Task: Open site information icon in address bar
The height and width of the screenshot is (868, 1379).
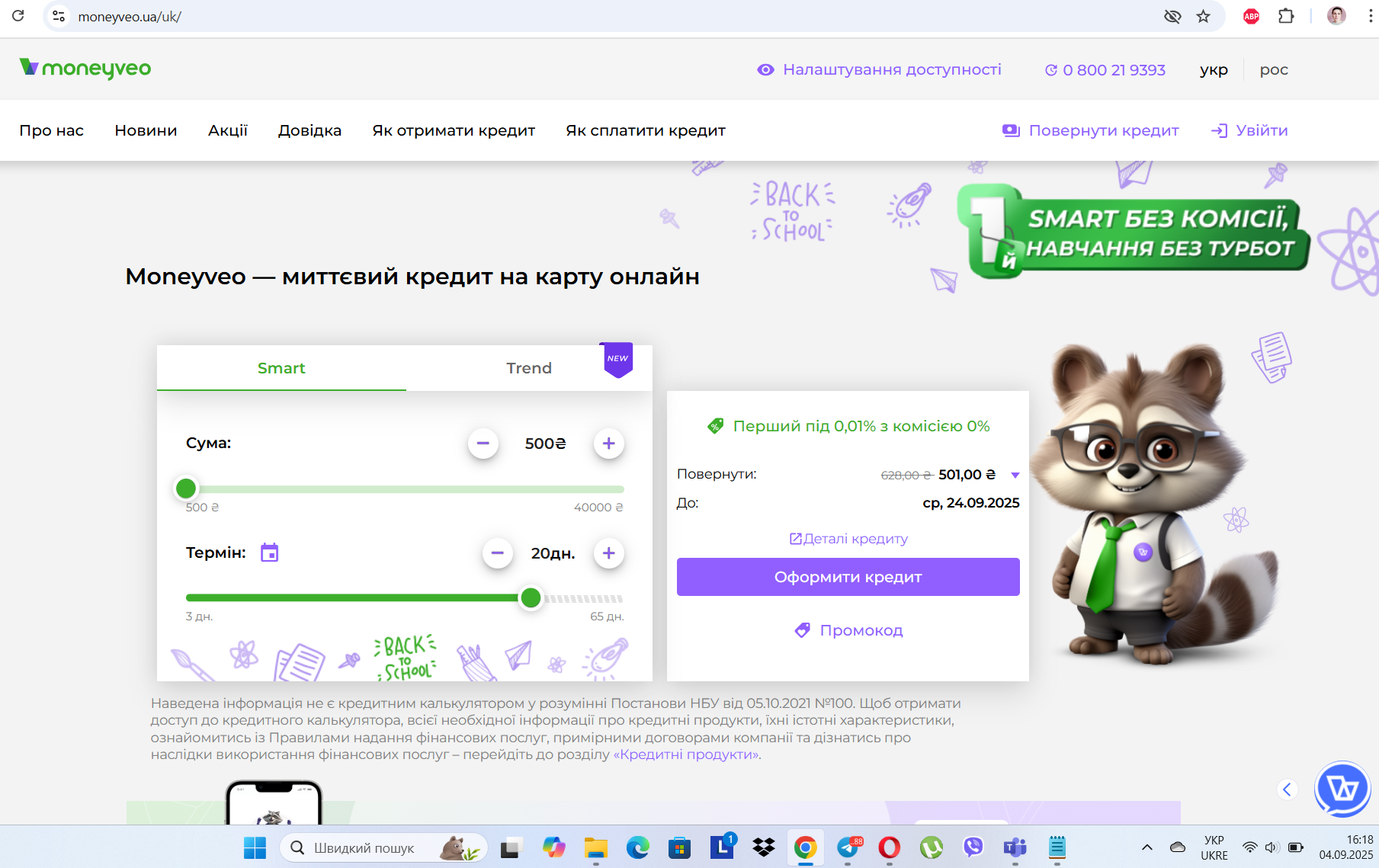Action: pos(59,16)
